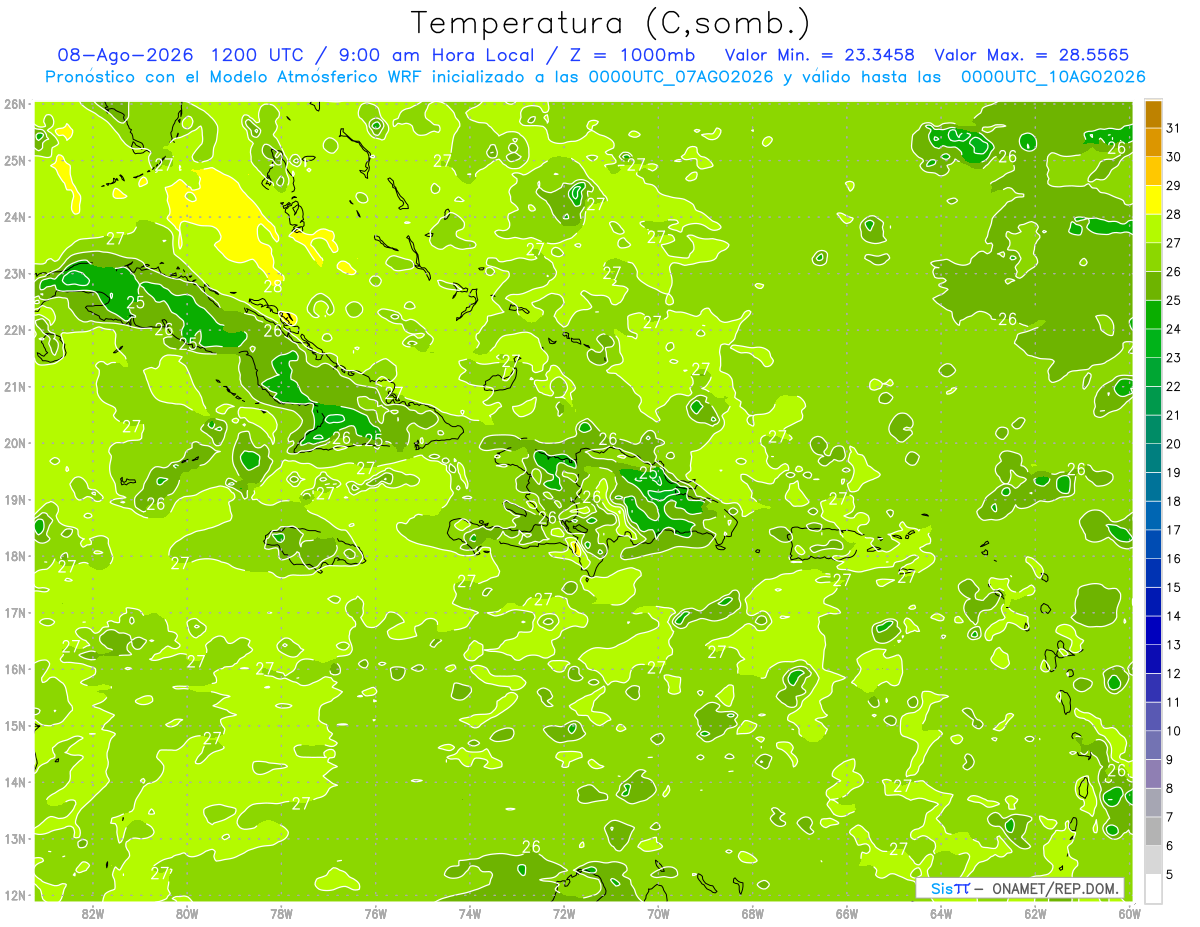Click the '80W' longitude axis label
1200x927 pixels.
click(x=186, y=913)
